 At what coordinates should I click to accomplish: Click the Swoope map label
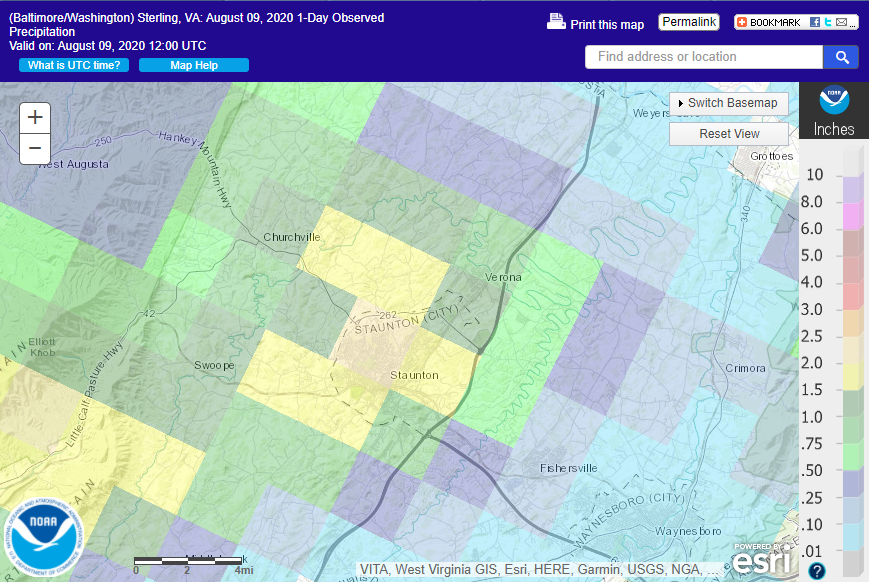pyautogui.click(x=215, y=366)
